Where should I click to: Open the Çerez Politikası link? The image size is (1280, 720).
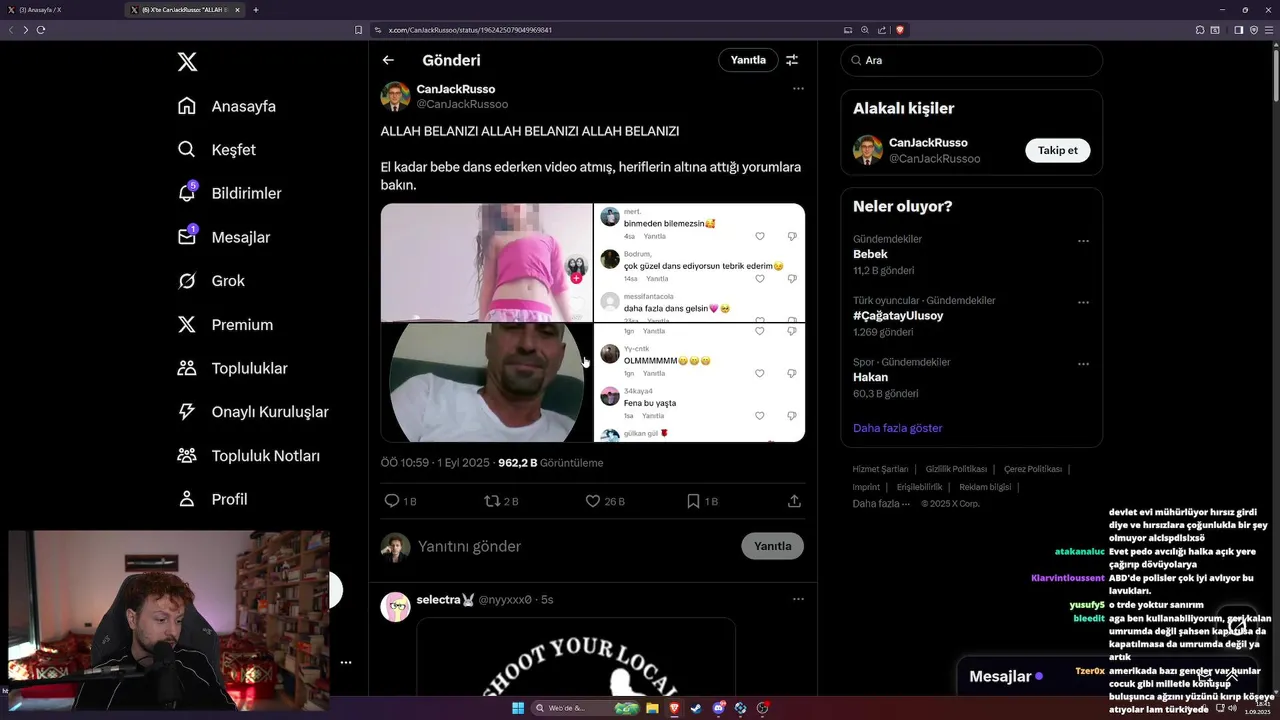pos(1033,469)
